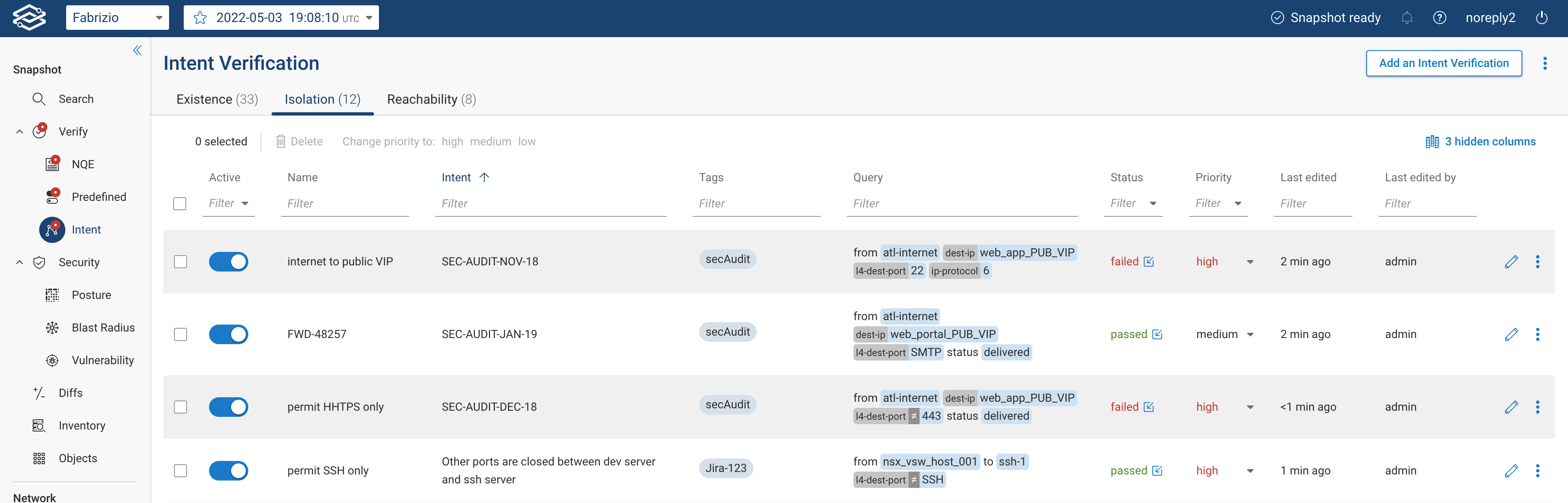Edit the FWD-48257 intent check
The image size is (1568, 503).
click(1511, 334)
